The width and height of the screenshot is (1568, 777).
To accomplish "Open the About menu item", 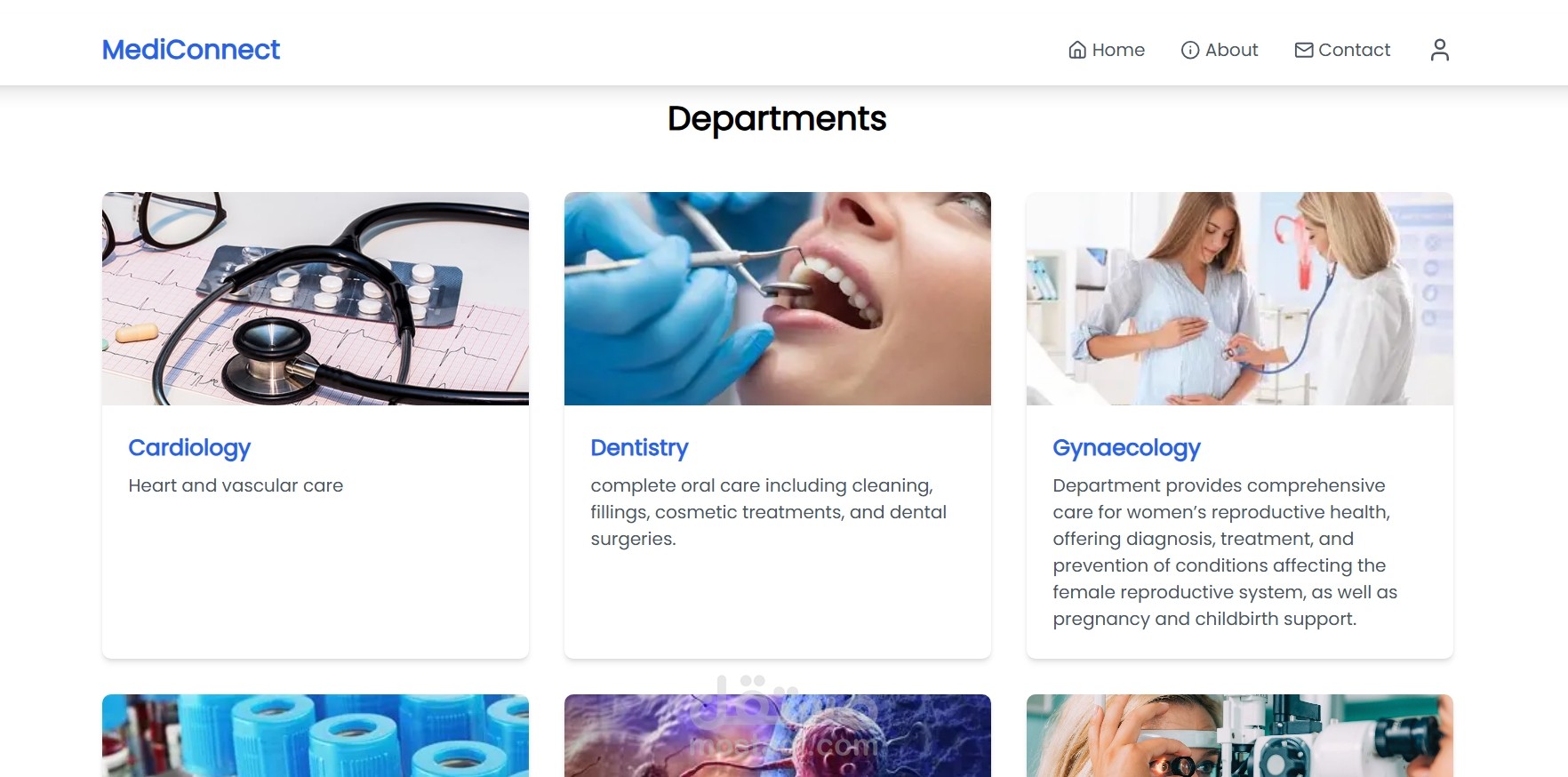I will (x=1220, y=50).
